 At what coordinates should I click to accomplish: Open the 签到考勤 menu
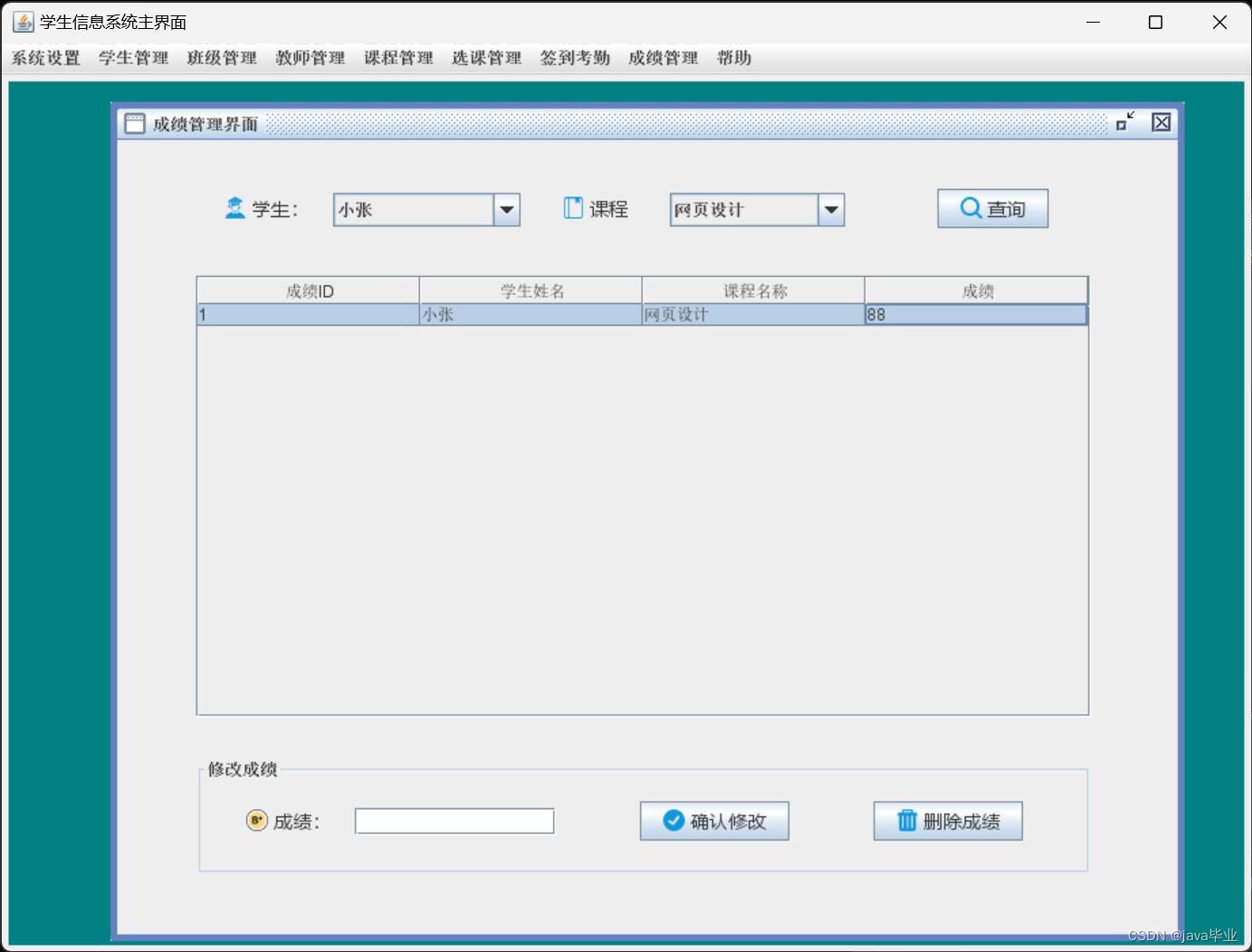pos(575,58)
